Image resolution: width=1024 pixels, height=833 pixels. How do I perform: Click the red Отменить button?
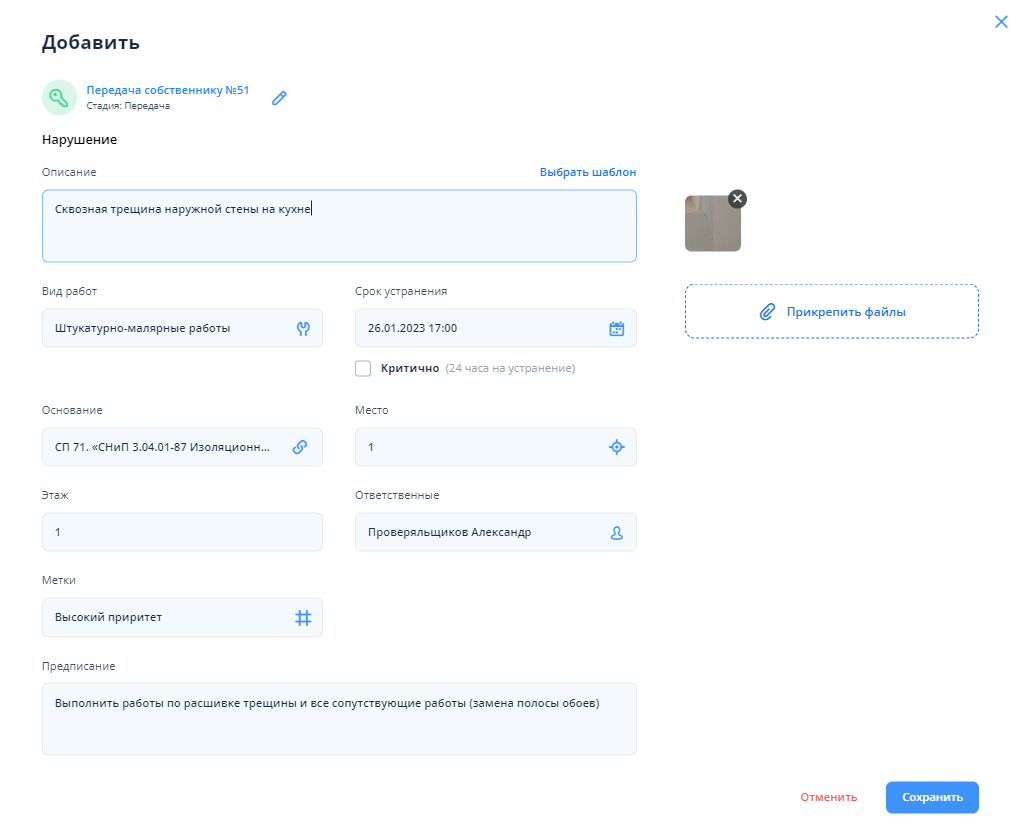(828, 797)
